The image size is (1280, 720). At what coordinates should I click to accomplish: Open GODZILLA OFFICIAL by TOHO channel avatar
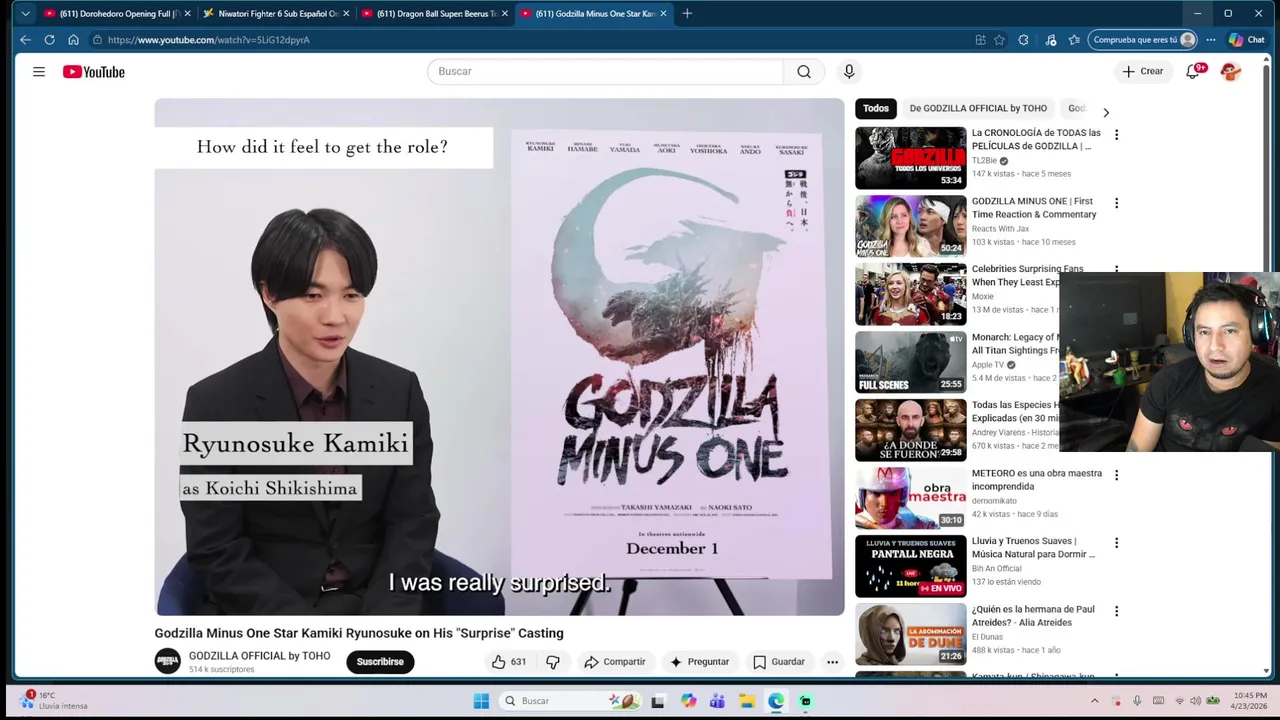click(x=168, y=661)
